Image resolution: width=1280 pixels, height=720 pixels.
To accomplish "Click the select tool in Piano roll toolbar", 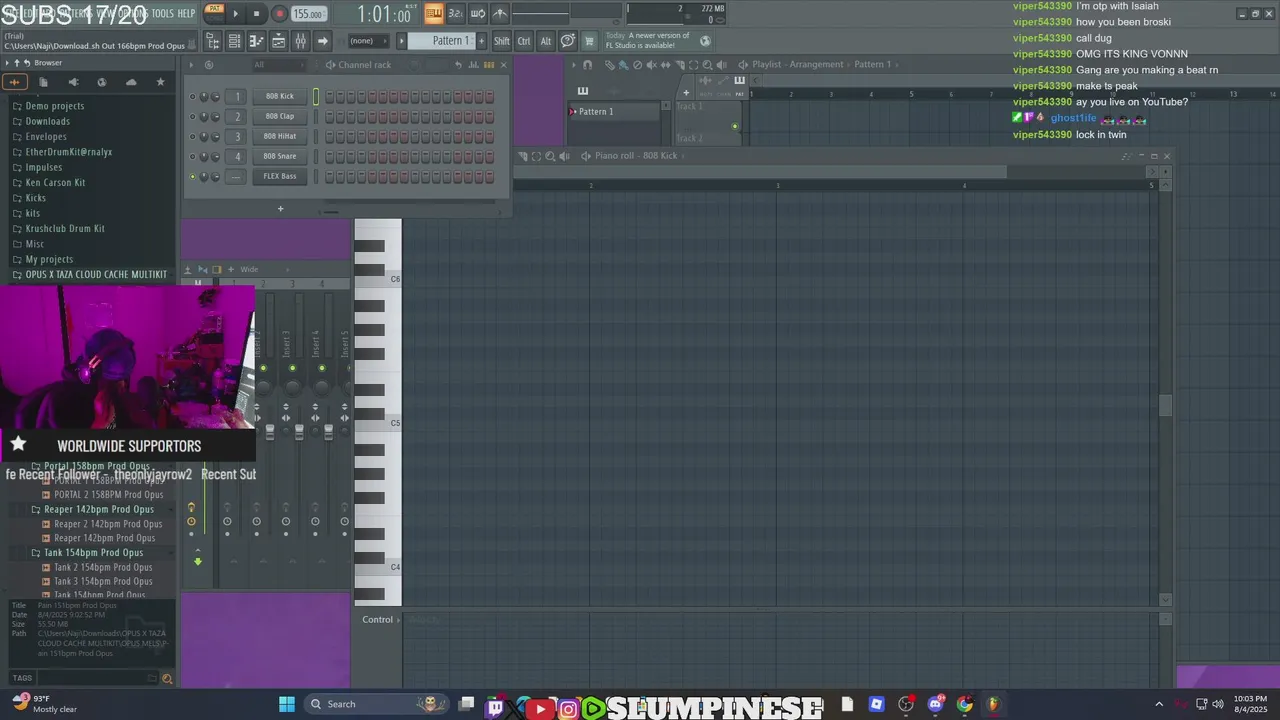I will tap(536, 156).
